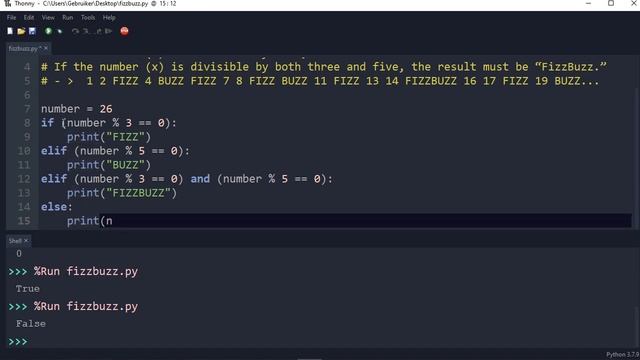Click the editor vertical scrollbar
This screenshot has height=360, width=640.
[x=636, y=142]
